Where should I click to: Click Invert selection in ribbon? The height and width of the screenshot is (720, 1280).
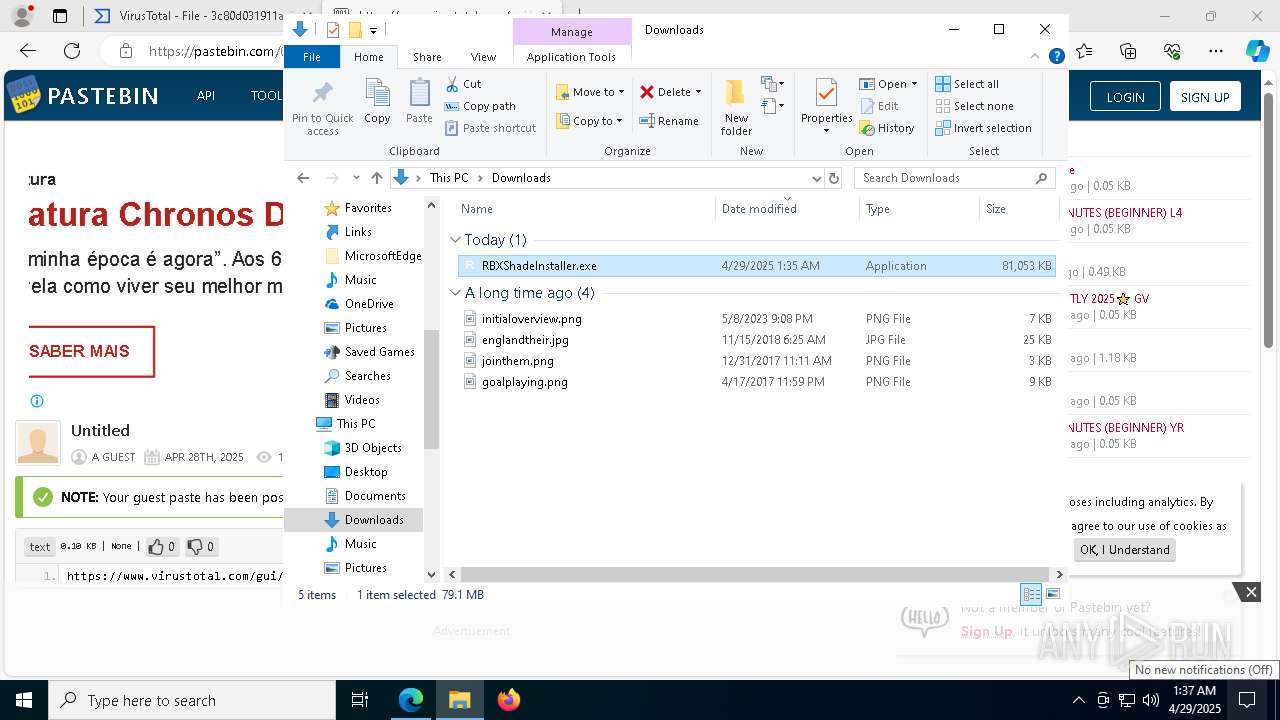click(984, 128)
